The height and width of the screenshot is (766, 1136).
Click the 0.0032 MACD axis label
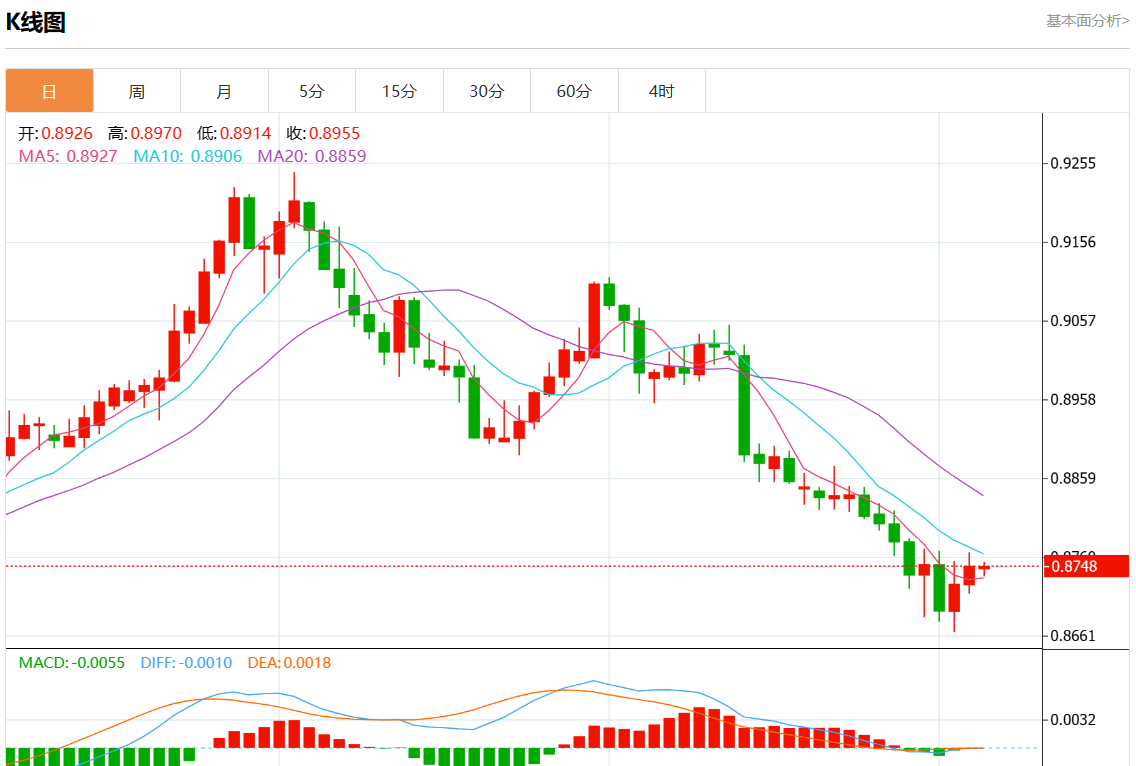1073,720
